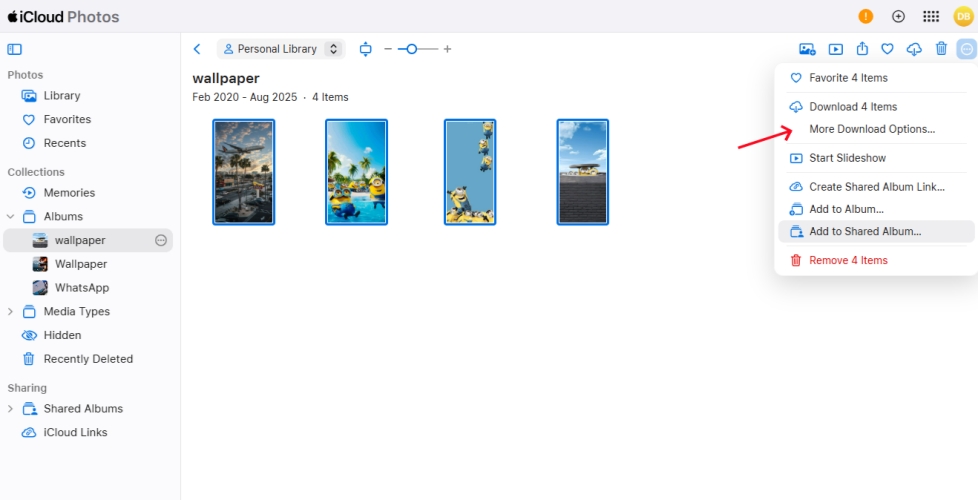Click the plus create icon in header

898,17
